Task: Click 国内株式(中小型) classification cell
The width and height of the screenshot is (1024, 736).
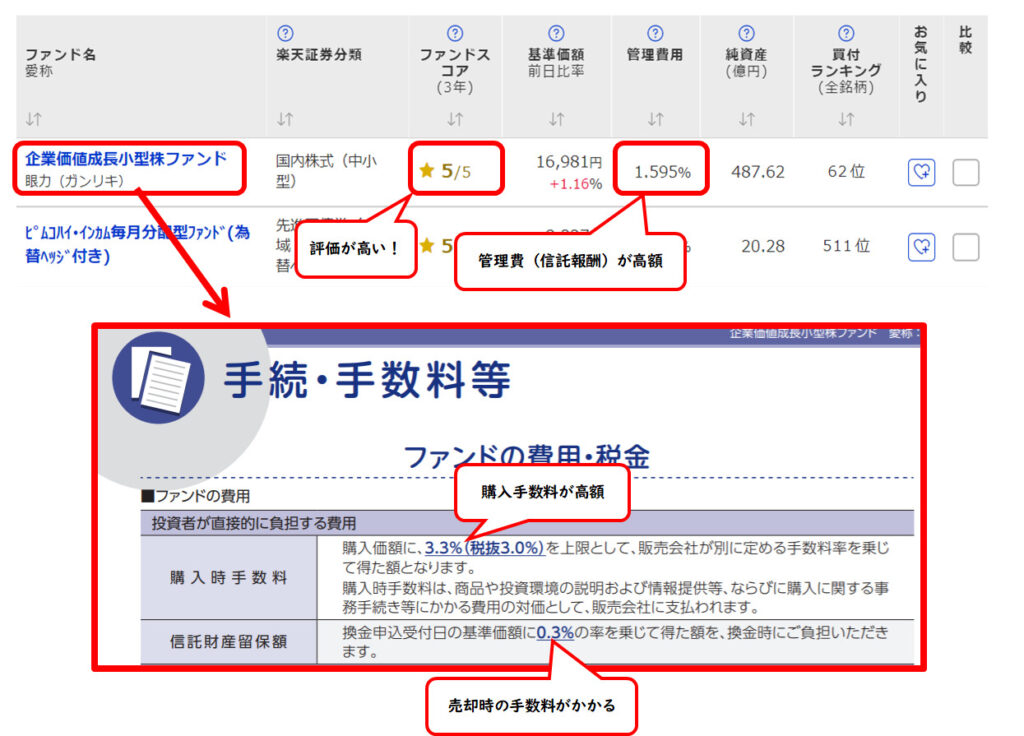Action: (326, 170)
